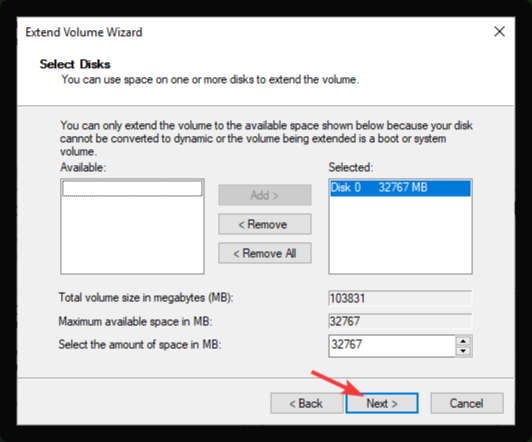The width and height of the screenshot is (532, 442).
Task: Click 'Total volume size in megabytes (MB):' label
Action: pos(146,298)
